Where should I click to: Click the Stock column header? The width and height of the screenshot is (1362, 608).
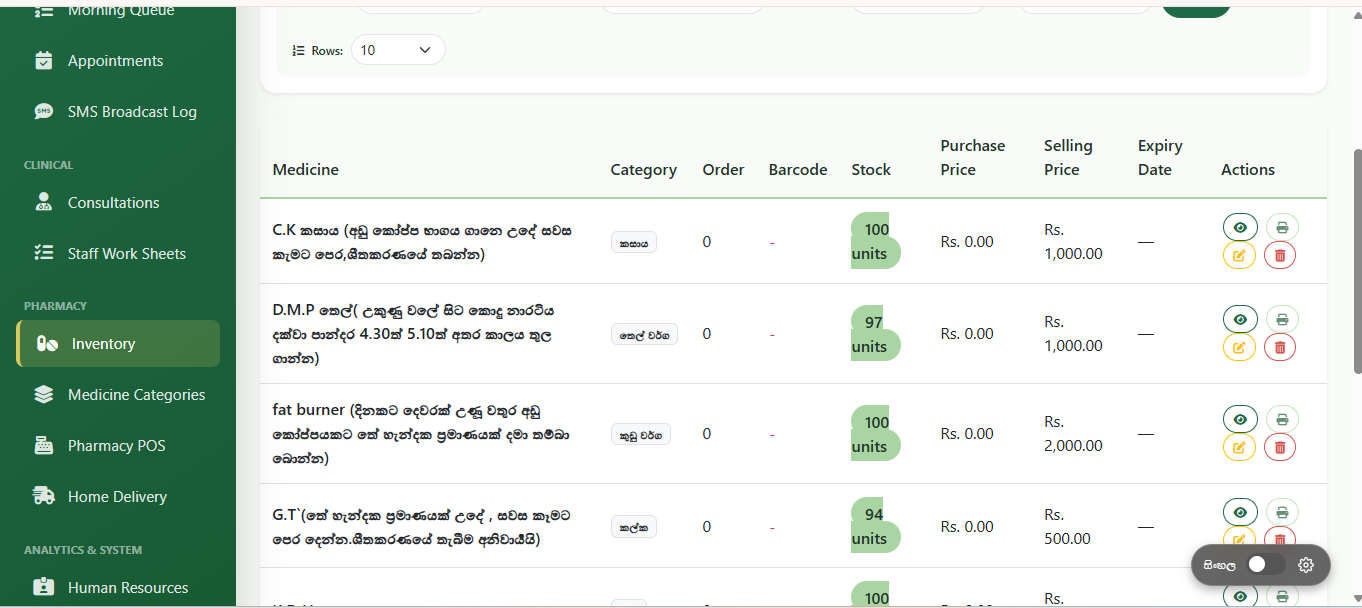[x=871, y=170]
